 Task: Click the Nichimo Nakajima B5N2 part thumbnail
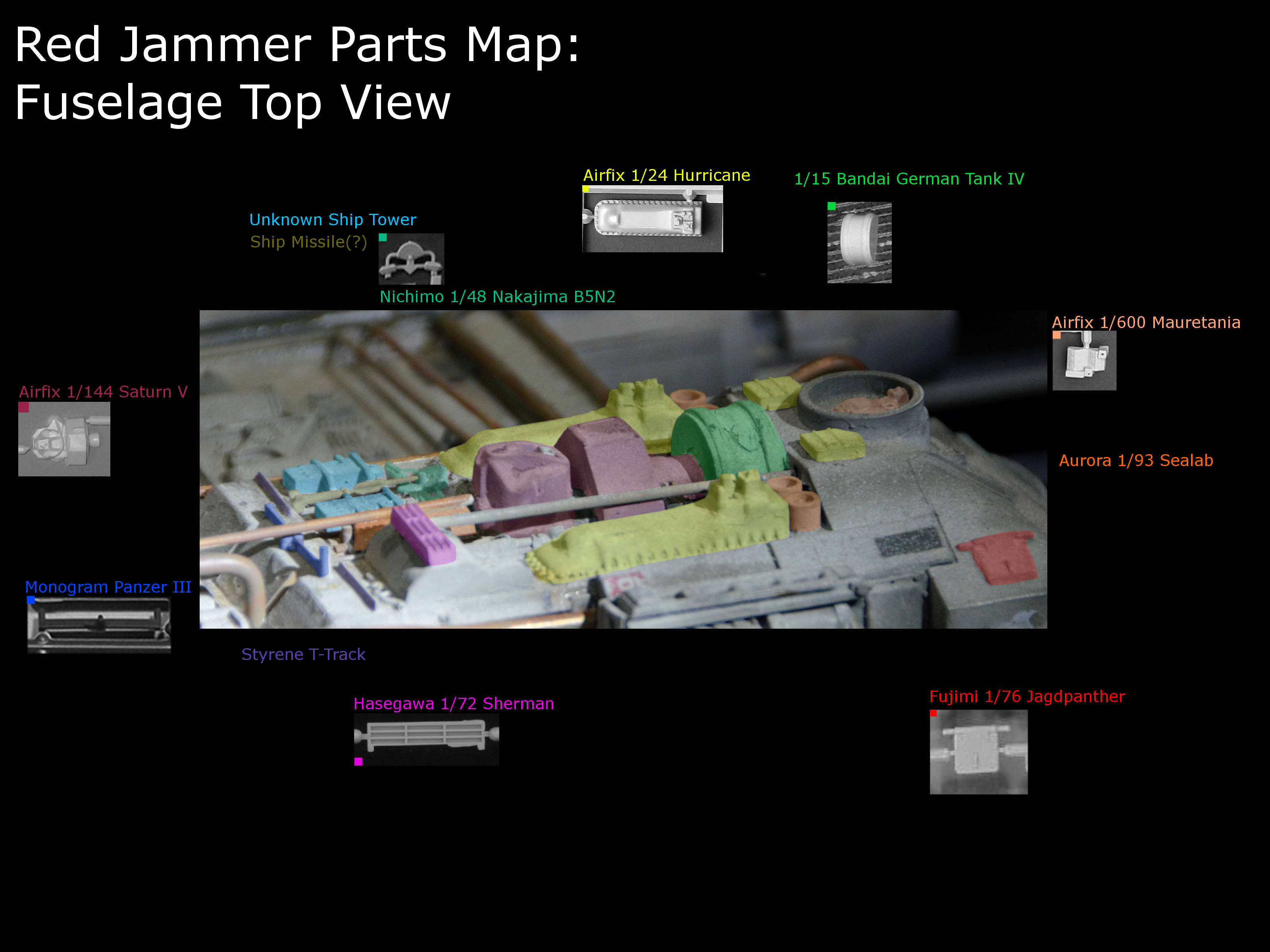coord(411,259)
